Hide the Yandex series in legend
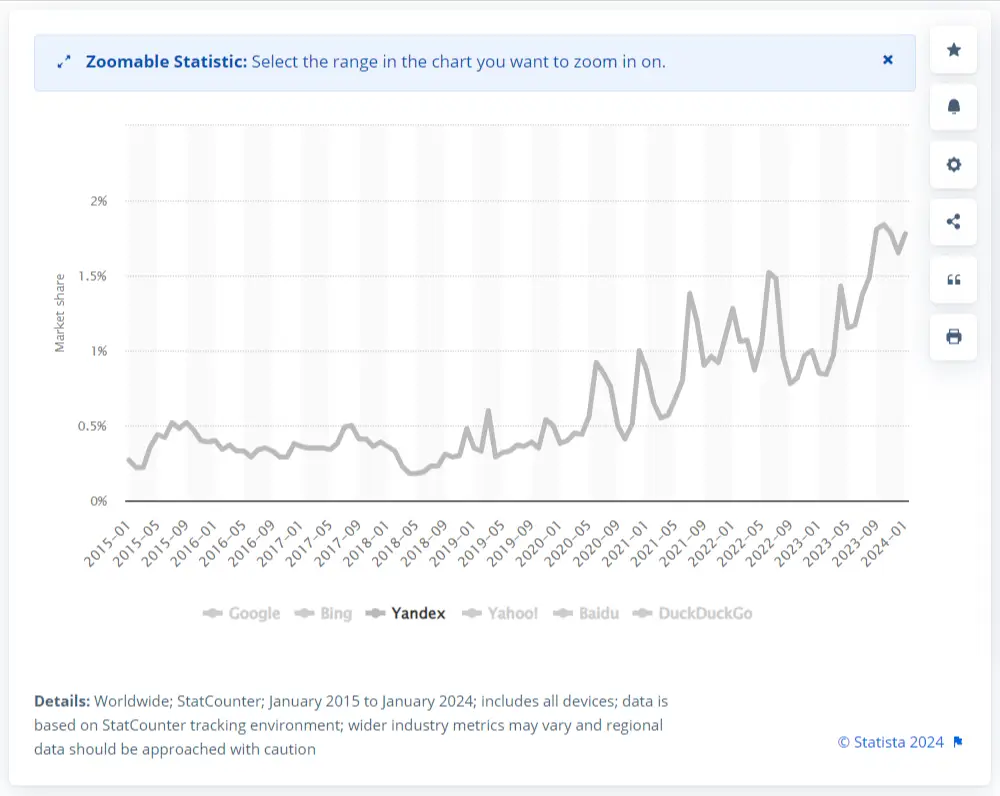 click(406, 613)
